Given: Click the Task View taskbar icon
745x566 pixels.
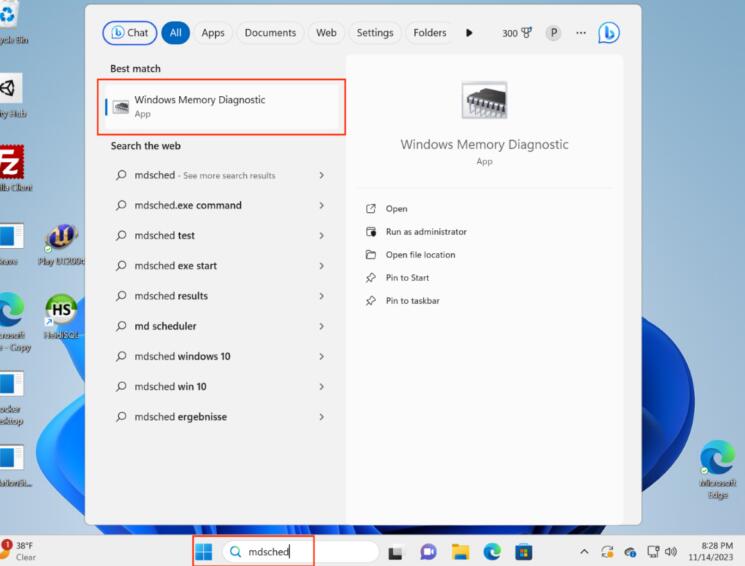Looking at the screenshot, I should pos(396,551).
